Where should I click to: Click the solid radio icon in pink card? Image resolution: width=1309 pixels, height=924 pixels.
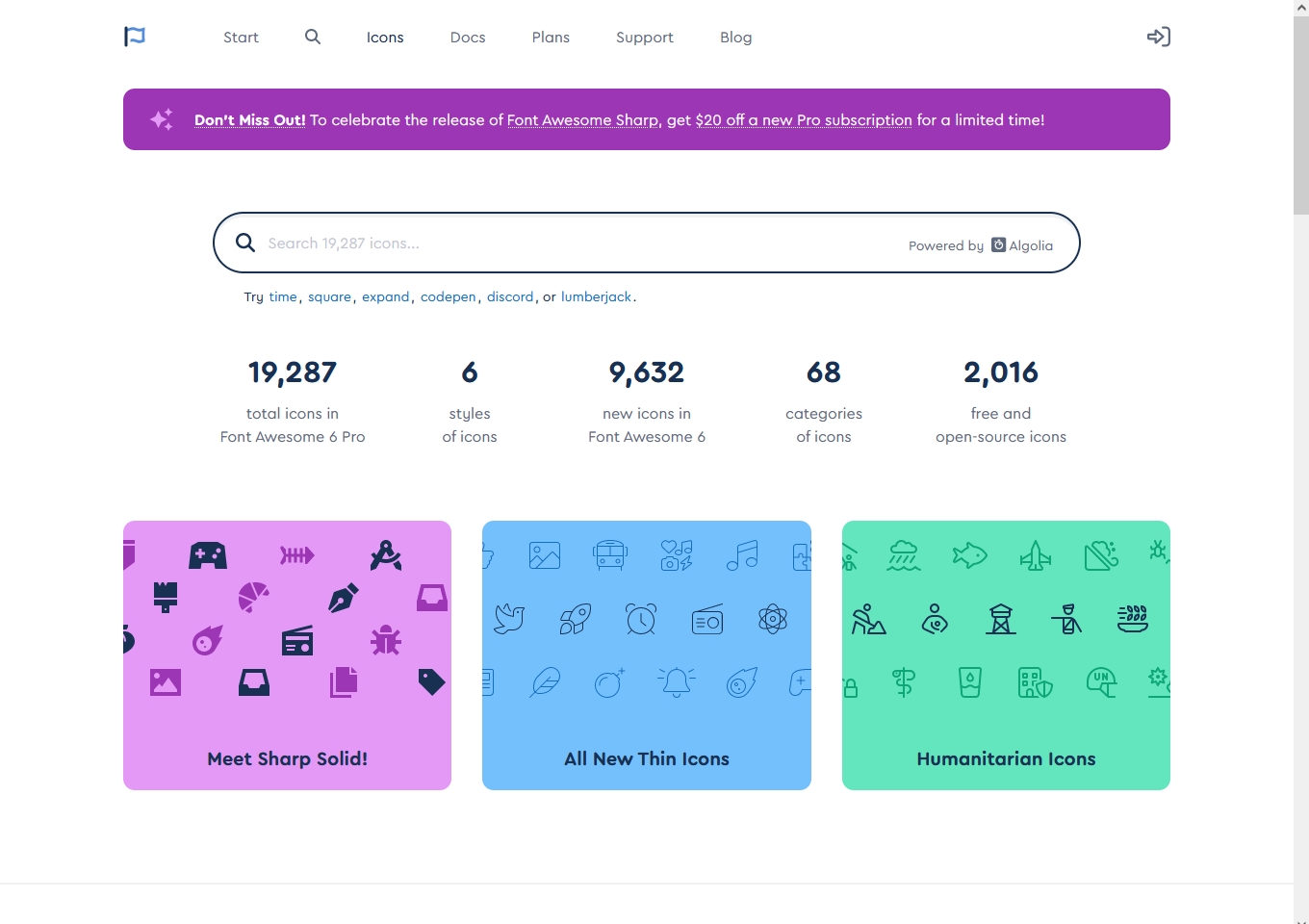coord(297,640)
